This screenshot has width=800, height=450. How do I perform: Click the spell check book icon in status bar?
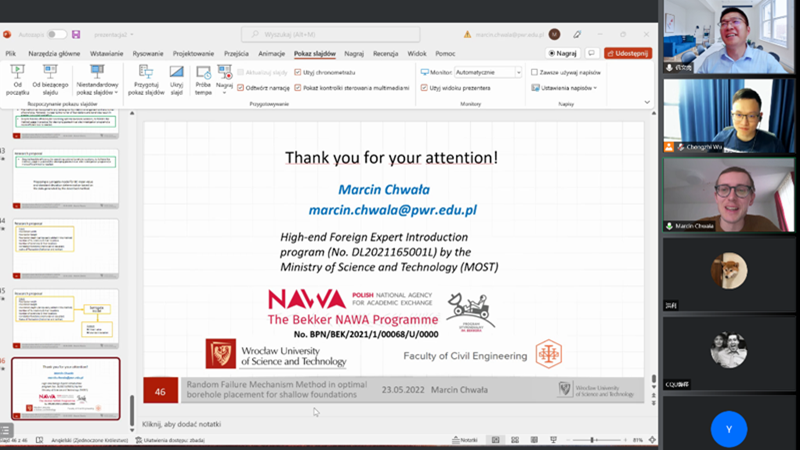coord(39,440)
